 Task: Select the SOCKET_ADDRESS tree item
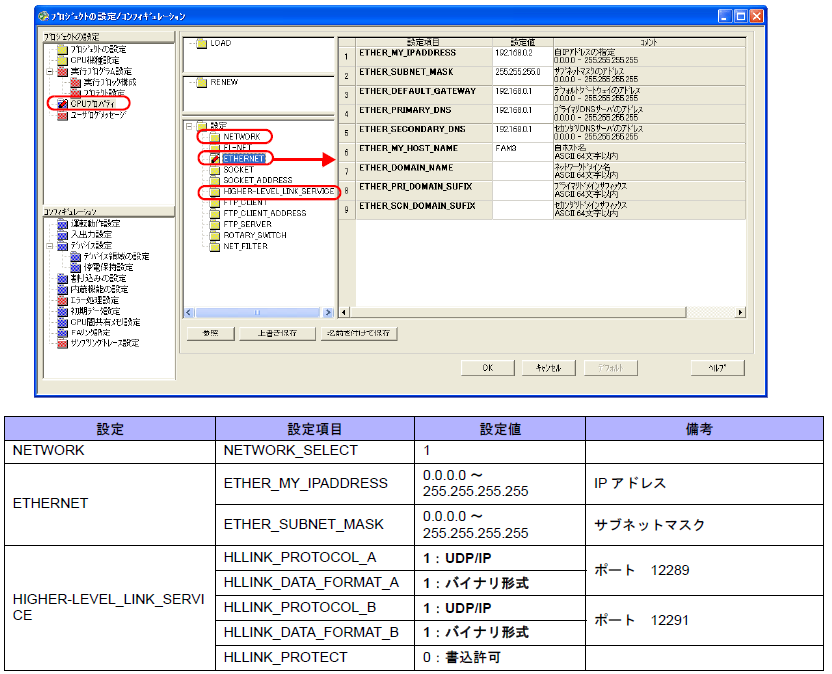[257, 180]
